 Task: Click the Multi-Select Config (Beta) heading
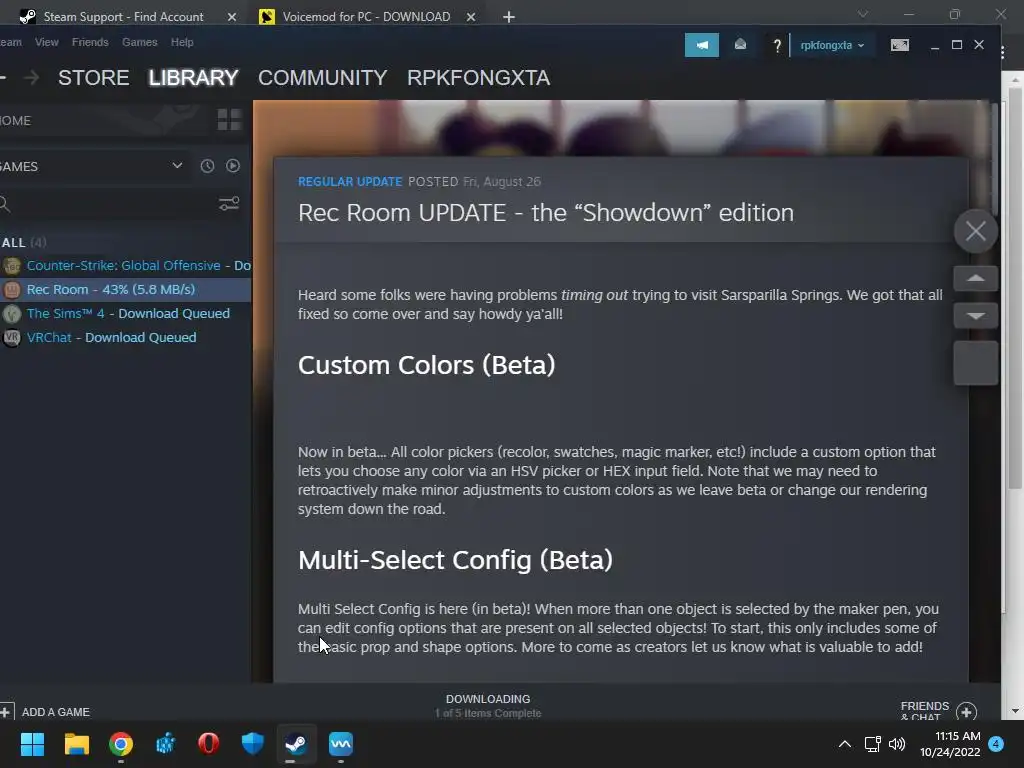[x=455, y=560]
